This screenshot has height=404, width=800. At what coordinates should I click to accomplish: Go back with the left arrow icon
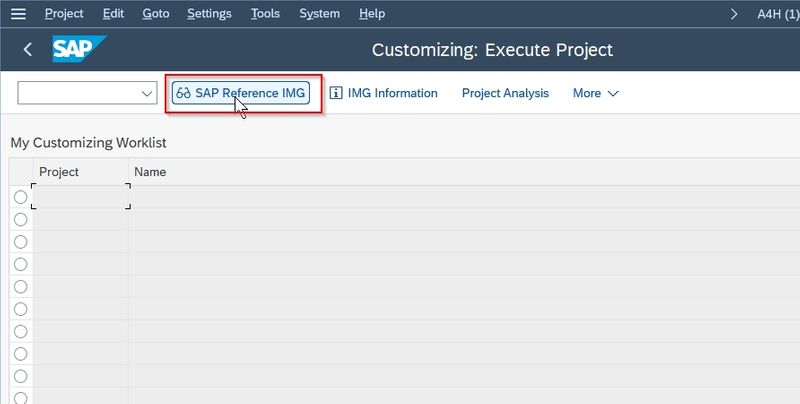(x=28, y=49)
